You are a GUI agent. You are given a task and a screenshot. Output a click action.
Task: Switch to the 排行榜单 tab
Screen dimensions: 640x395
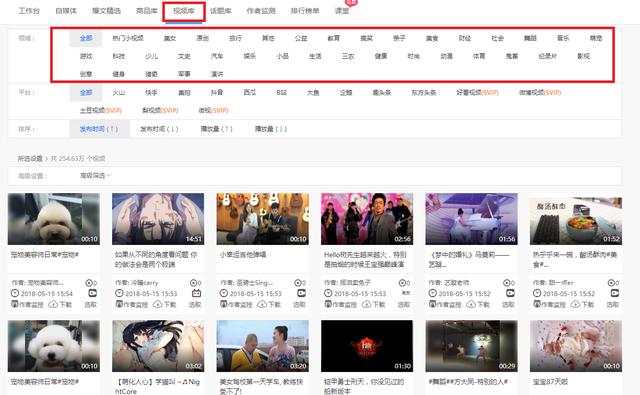click(x=305, y=11)
